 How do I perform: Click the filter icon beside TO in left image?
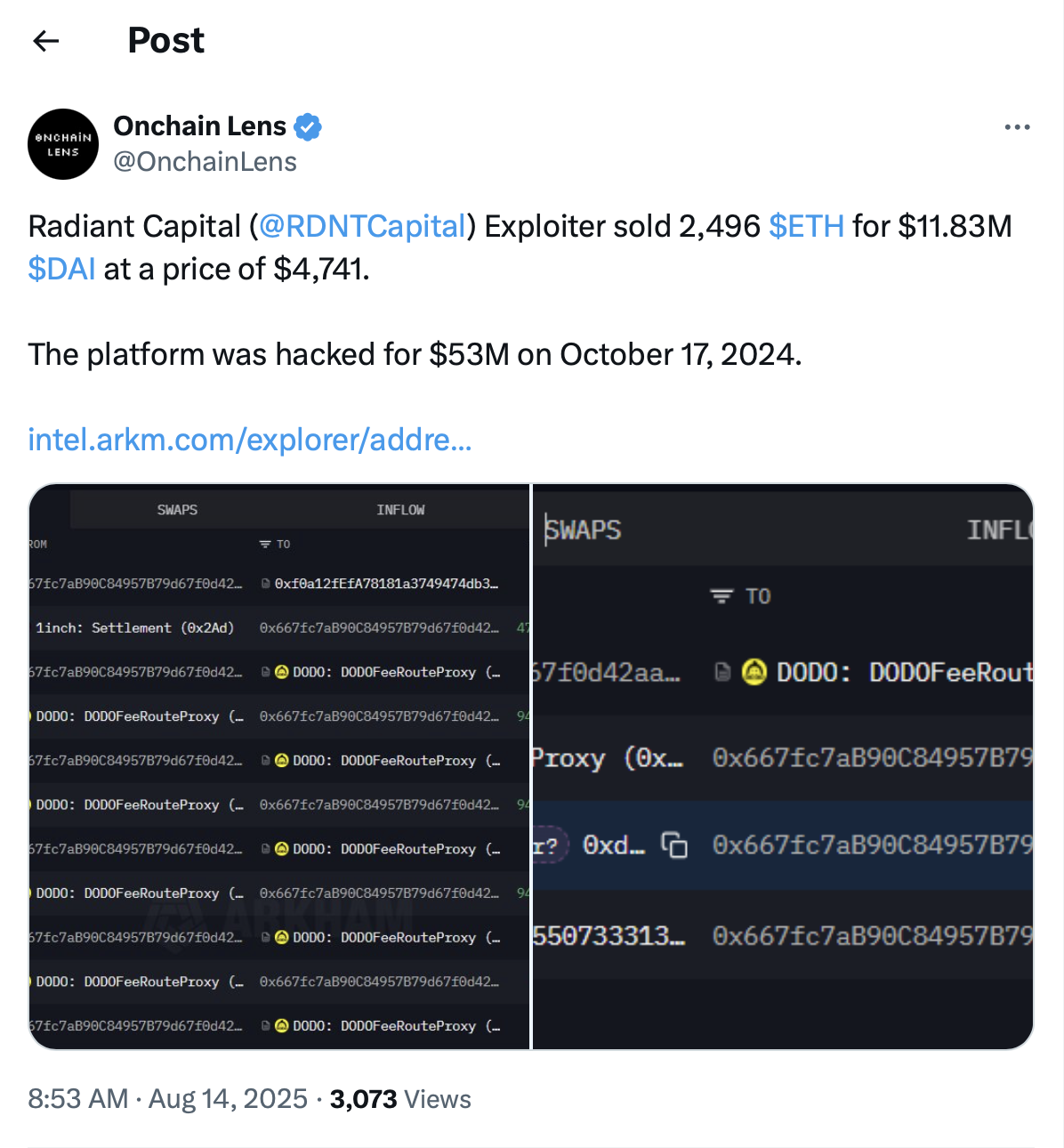[x=265, y=544]
